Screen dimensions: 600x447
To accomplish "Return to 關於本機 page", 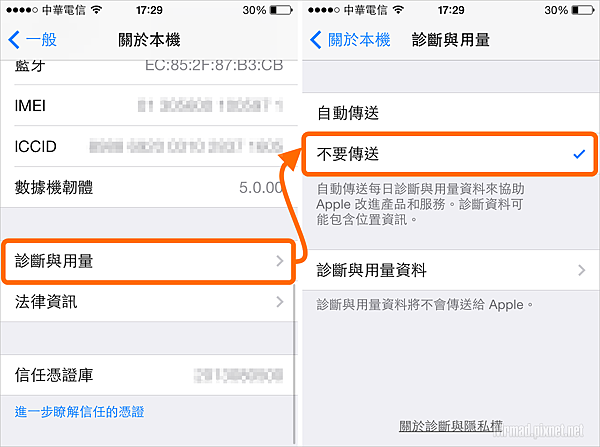I will click(350, 40).
